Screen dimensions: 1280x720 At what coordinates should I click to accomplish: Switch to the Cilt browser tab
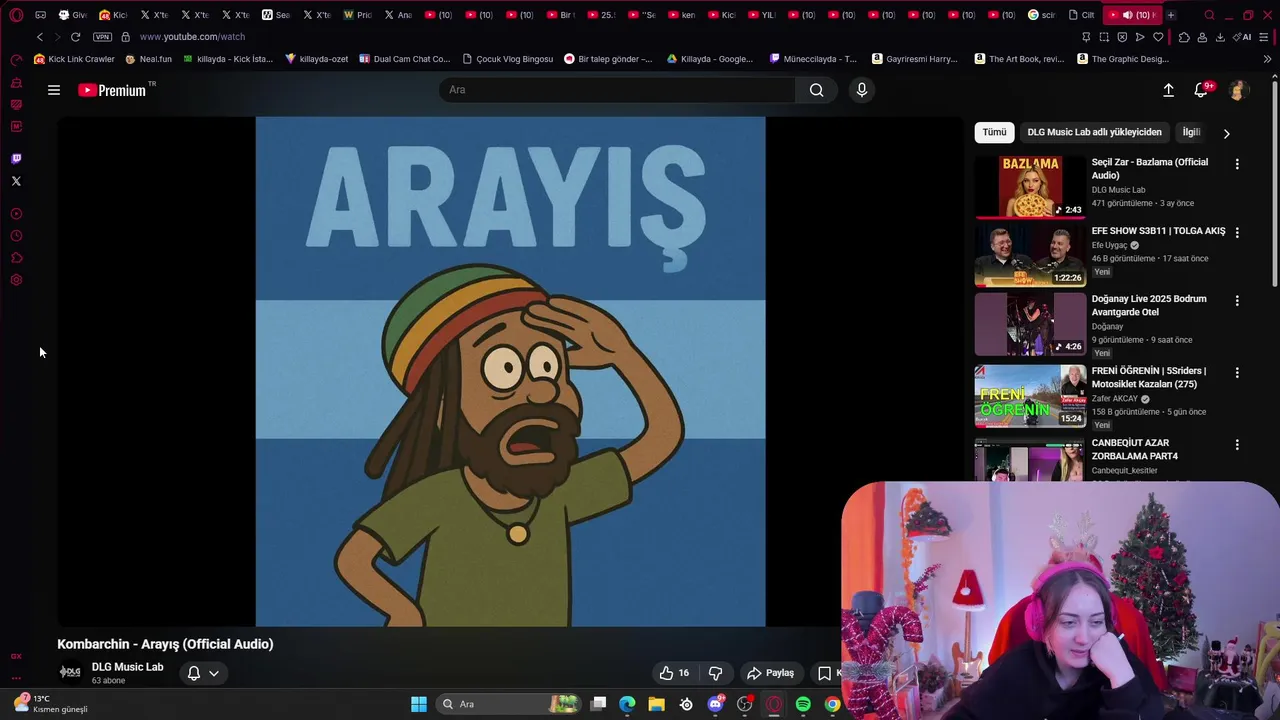(x=1082, y=15)
